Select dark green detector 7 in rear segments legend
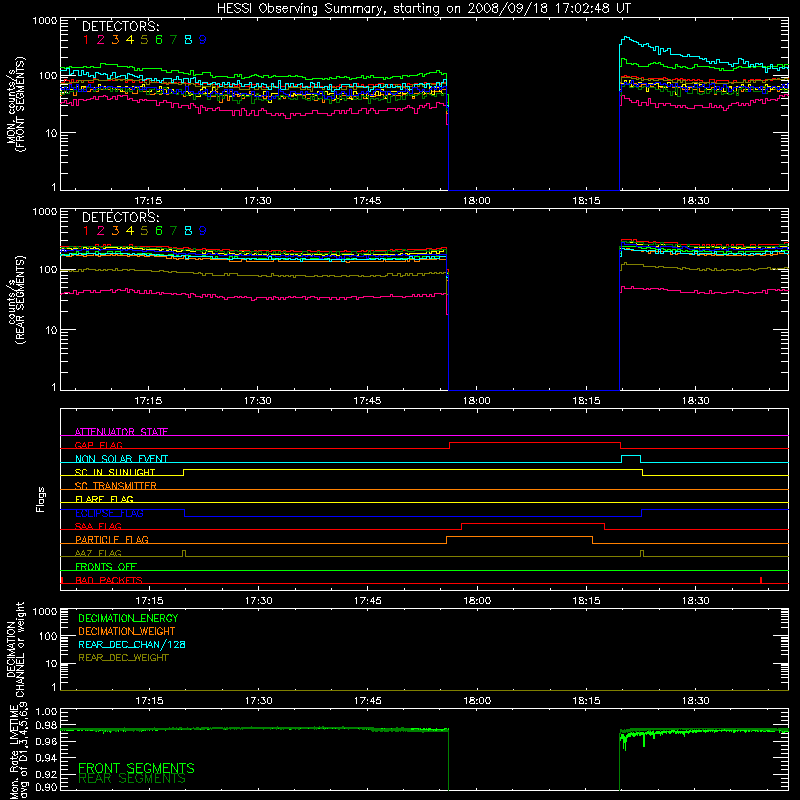800x800 pixels. tap(173, 231)
